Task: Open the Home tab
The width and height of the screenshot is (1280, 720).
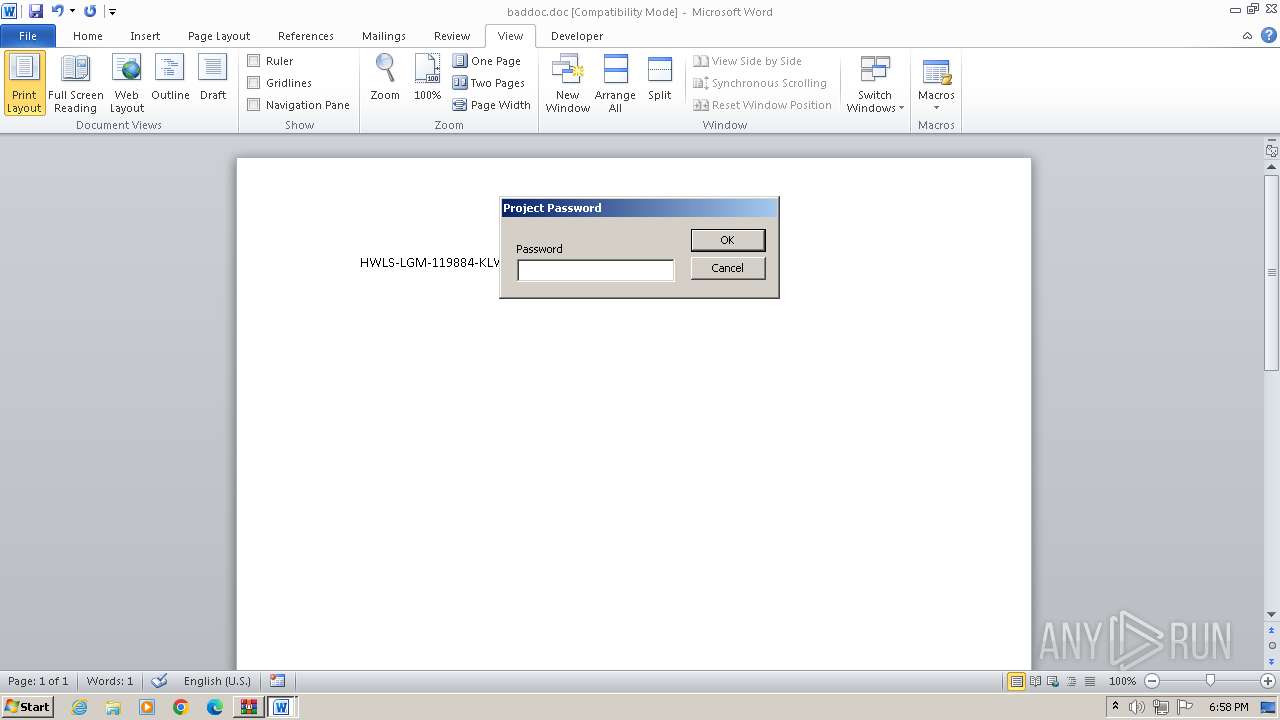Action: (88, 35)
